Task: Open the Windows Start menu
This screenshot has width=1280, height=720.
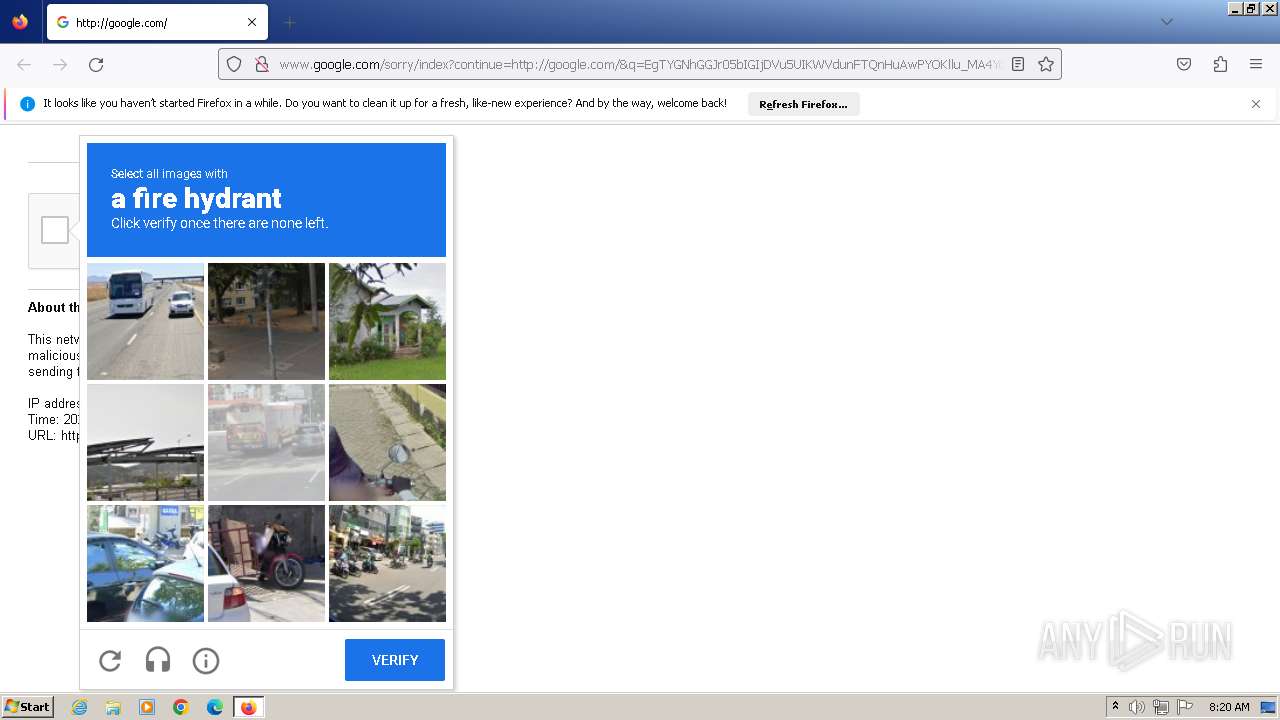Action: click(x=27, y=707)
